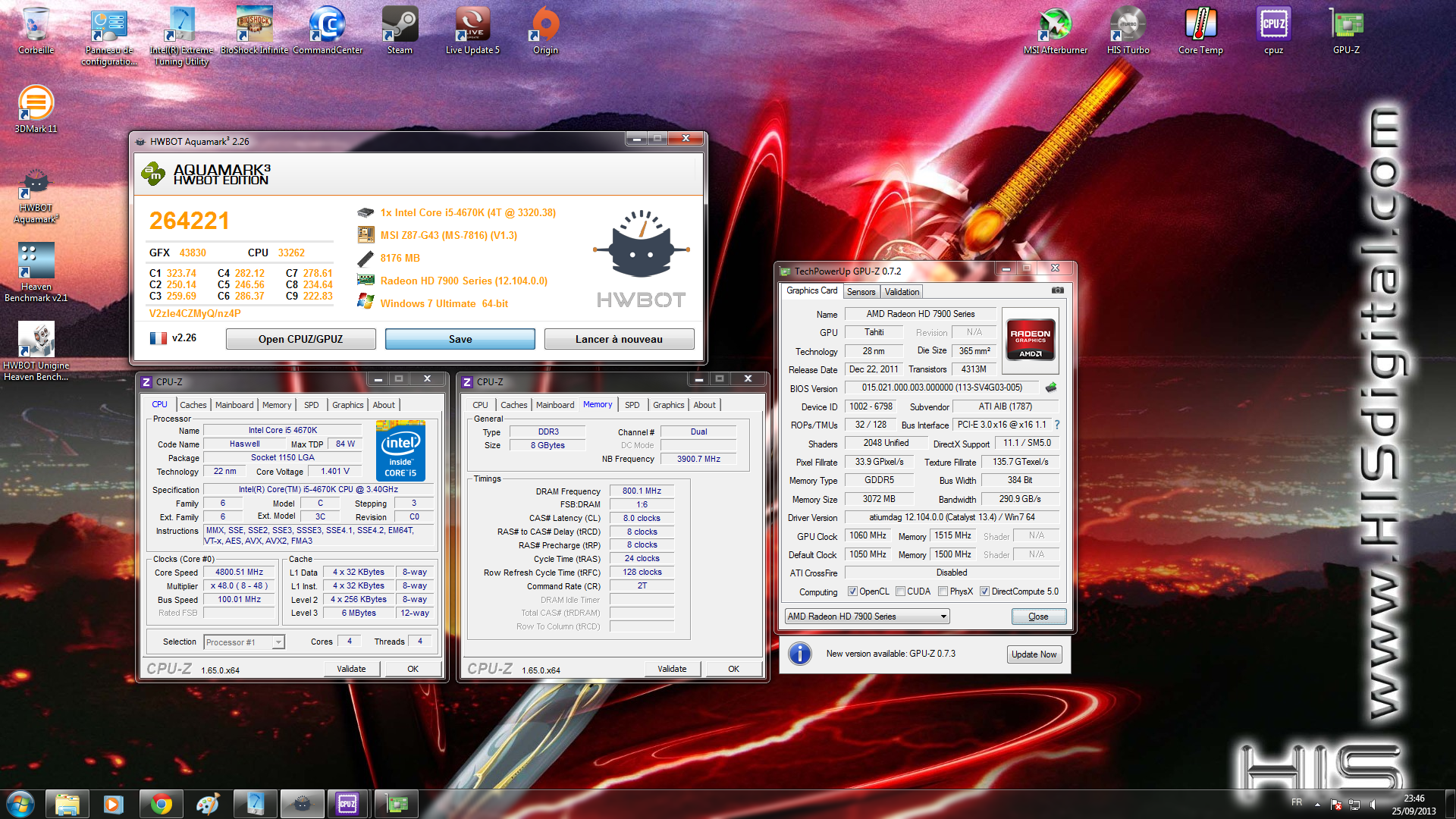
Task: Open Paint taskbar icon
Action: pyautogui.click(x=208, y=804)
